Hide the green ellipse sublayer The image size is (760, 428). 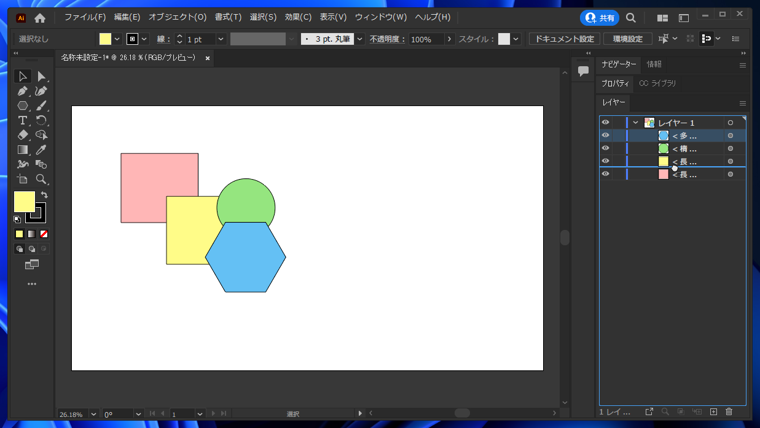605,148
